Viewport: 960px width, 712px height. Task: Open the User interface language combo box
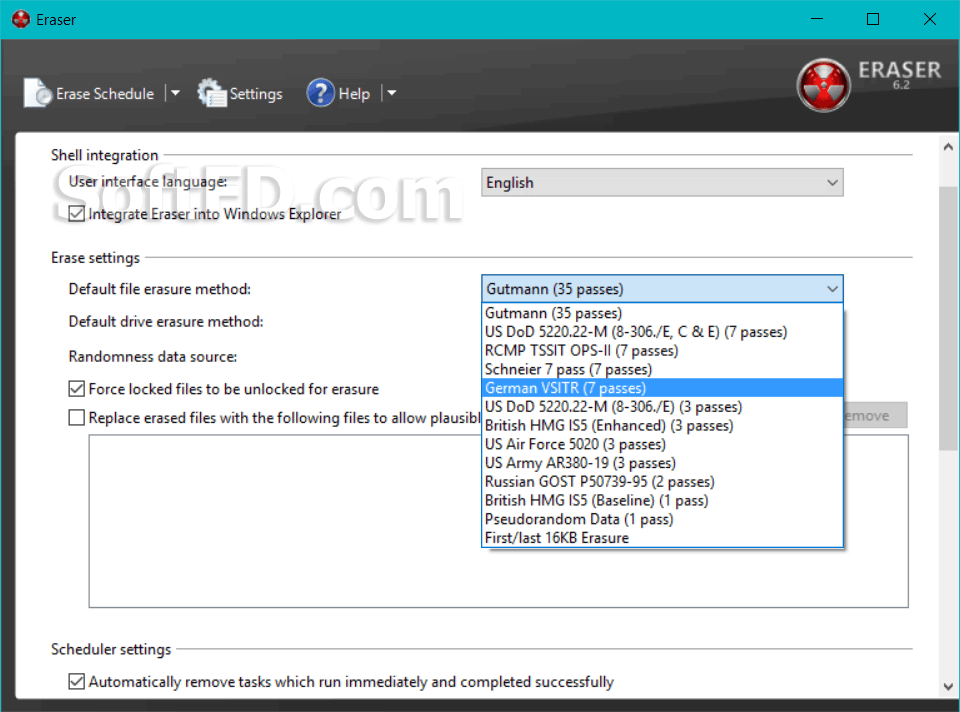coord(662,182)
